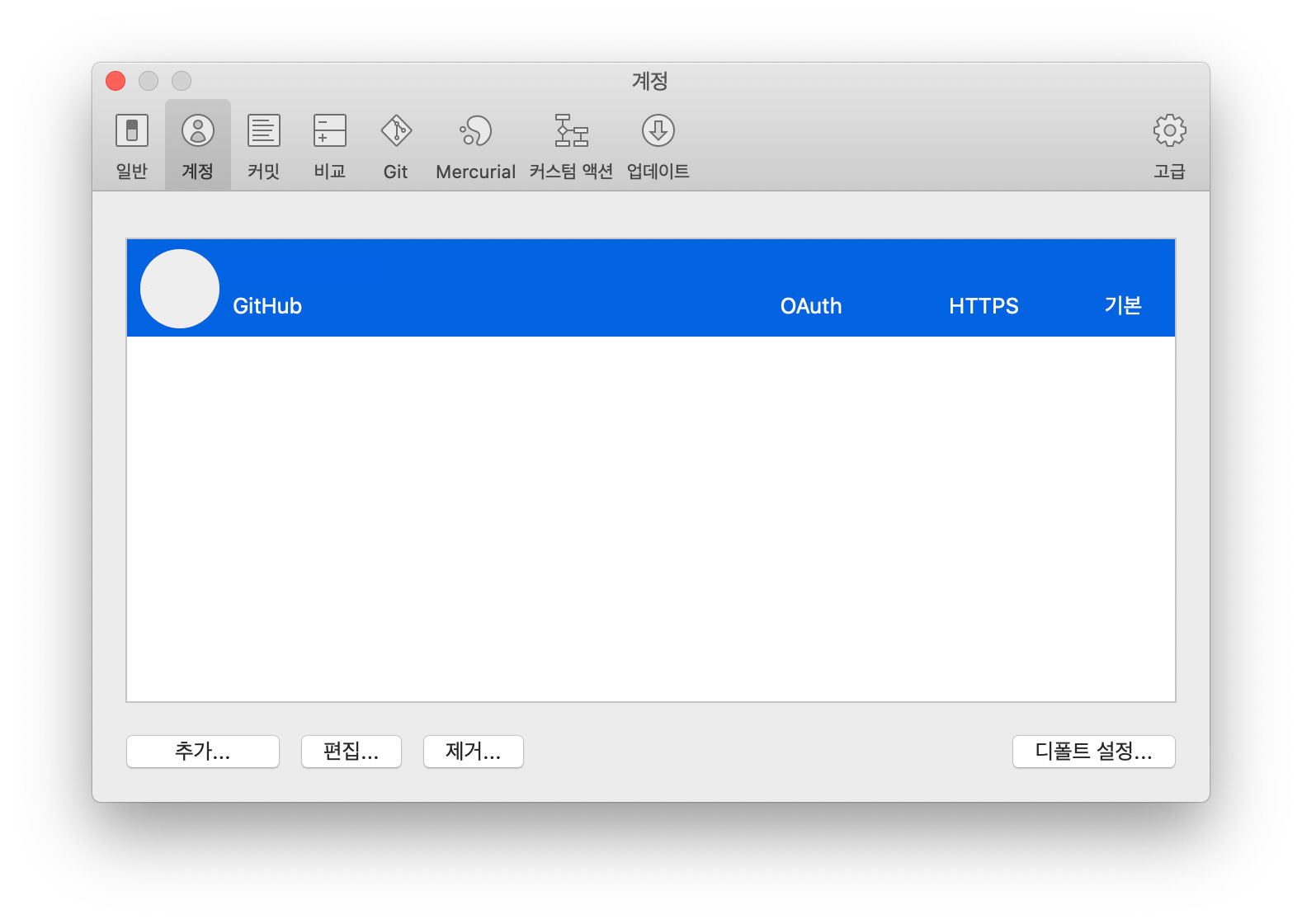
Task: Switch to the 비교 (Diff) preferences
Action: coord(330,145)
